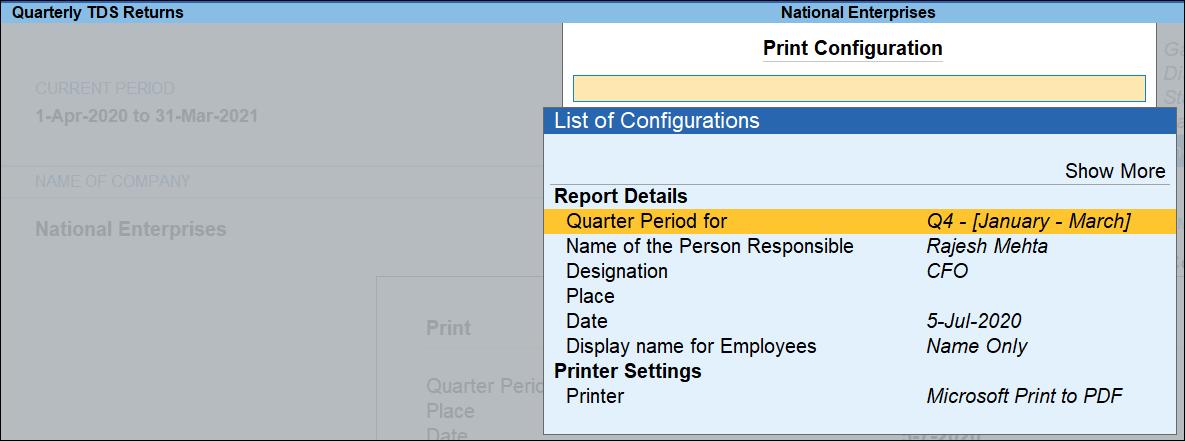Select Display name for Employees option
Viewport: 1185px width, 441px height.
click(691, 346)
